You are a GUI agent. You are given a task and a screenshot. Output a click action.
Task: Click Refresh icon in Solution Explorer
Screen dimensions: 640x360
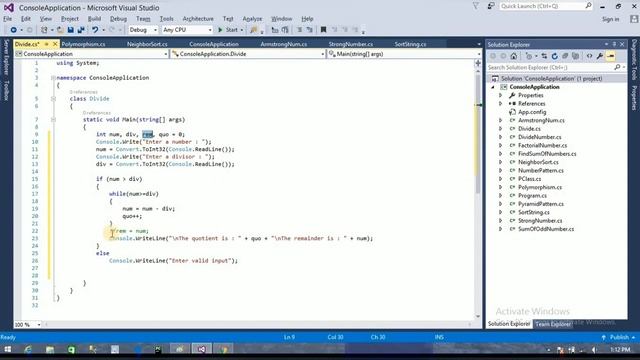554,56
